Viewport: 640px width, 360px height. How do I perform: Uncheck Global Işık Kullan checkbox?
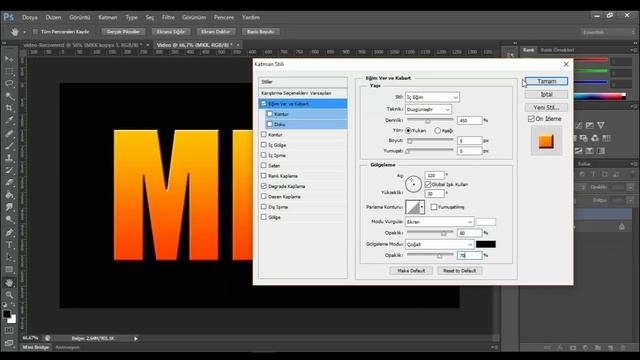(x=428, y=184)
